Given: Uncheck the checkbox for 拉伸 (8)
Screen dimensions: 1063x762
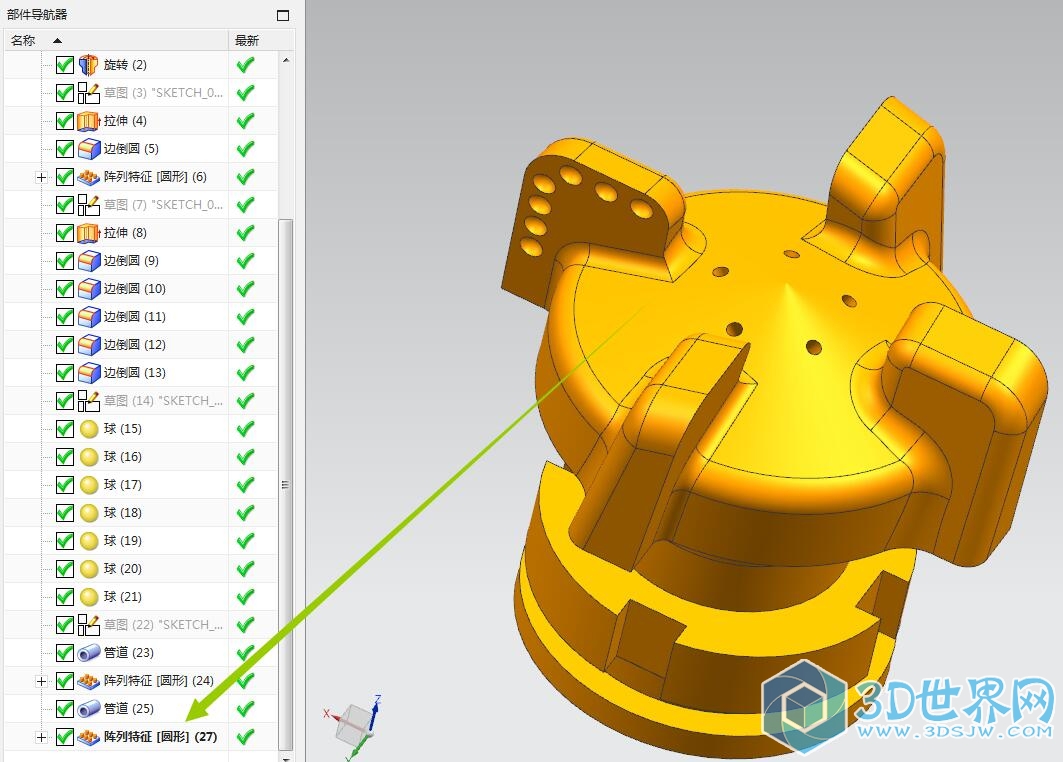Looking at the screenshot, I should [65, 233].
